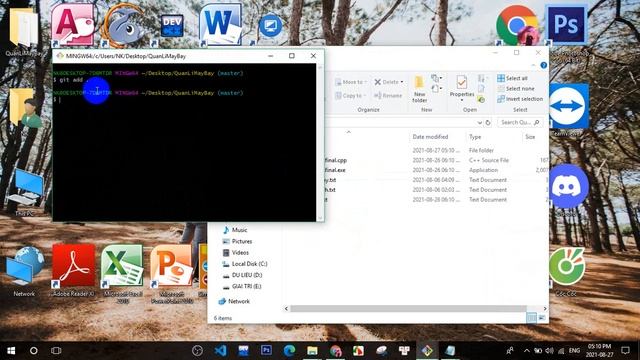Click the volume icon in system tray
Screen dimensions: 640x360
click(x=550, y=351)
